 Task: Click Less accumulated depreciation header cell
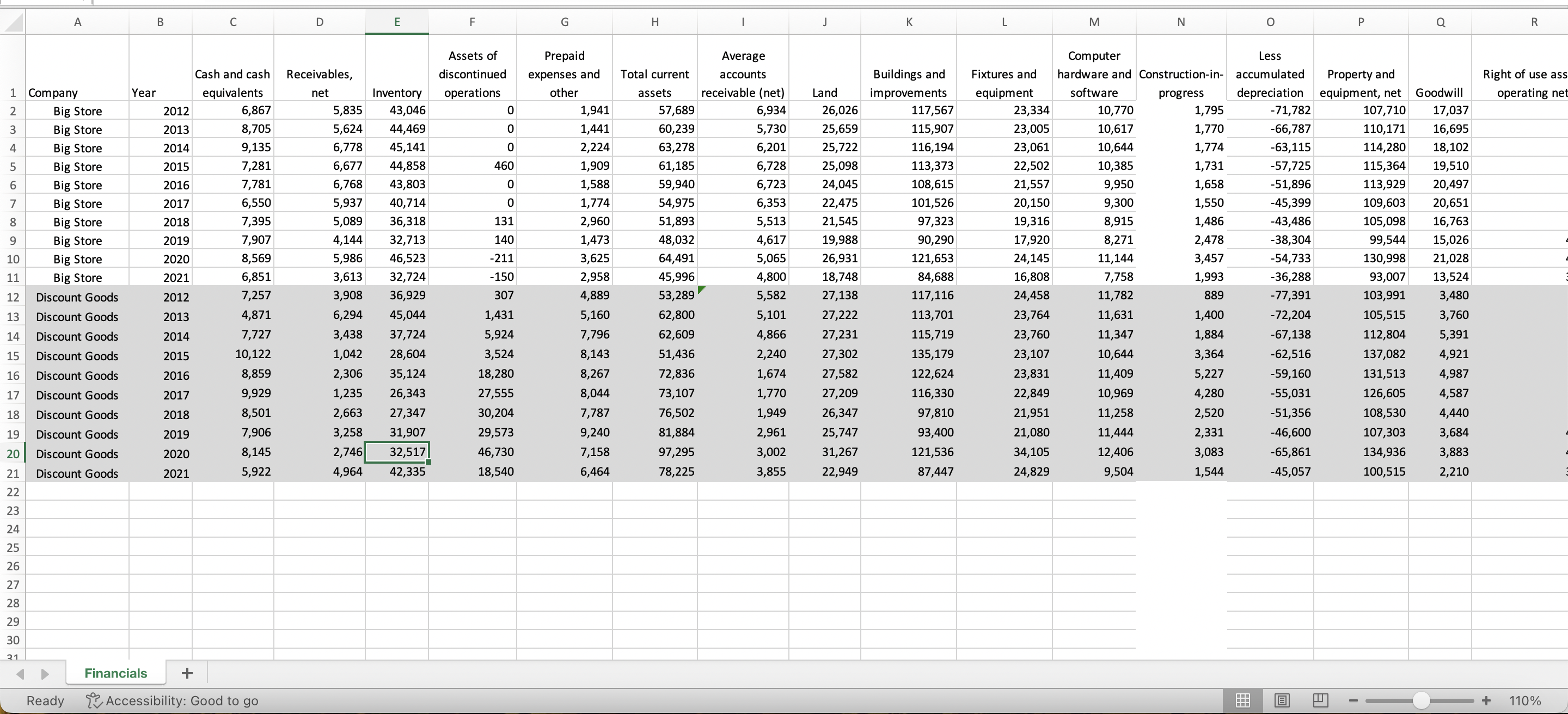(x=1270, y=68)
